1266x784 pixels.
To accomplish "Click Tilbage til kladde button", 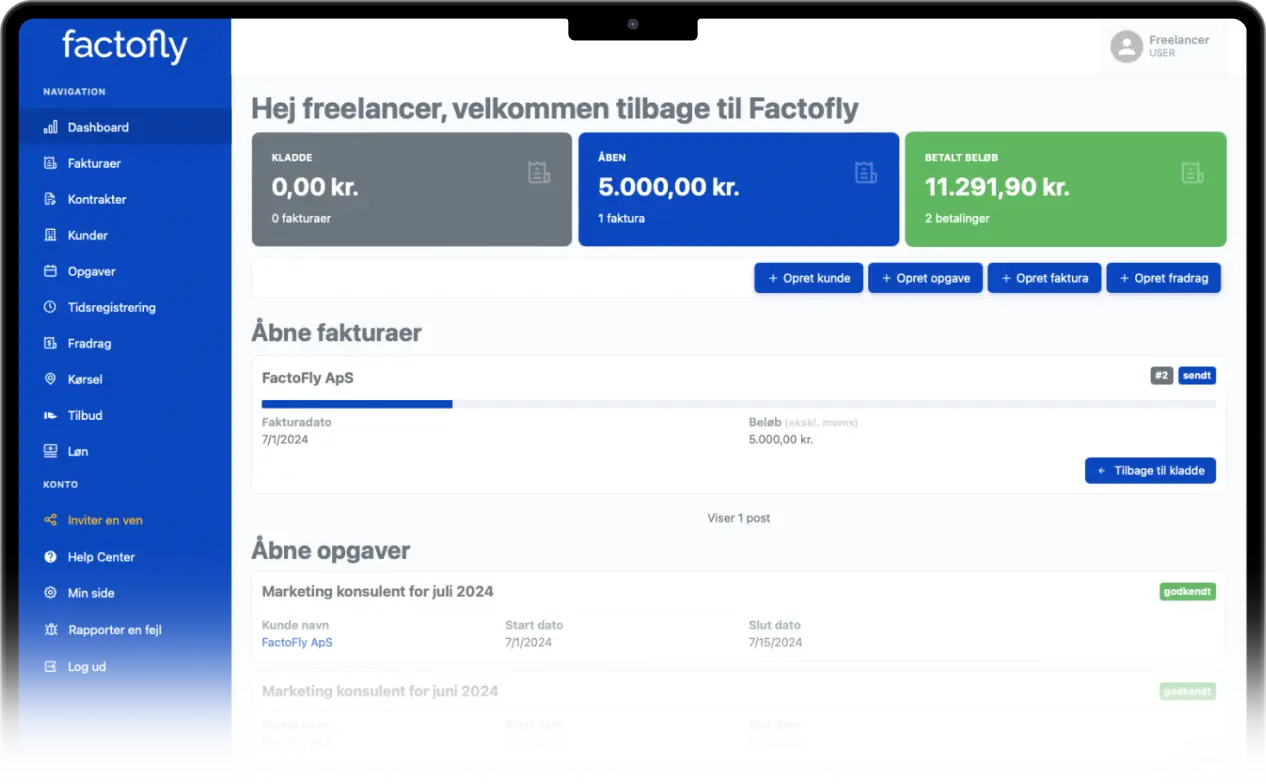I will pos(1150,470).
